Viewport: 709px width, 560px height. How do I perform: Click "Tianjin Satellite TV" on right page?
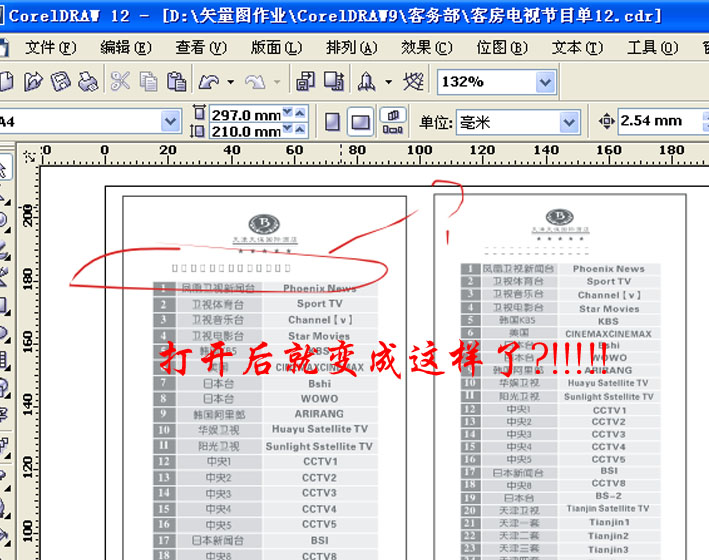point(608,509)
